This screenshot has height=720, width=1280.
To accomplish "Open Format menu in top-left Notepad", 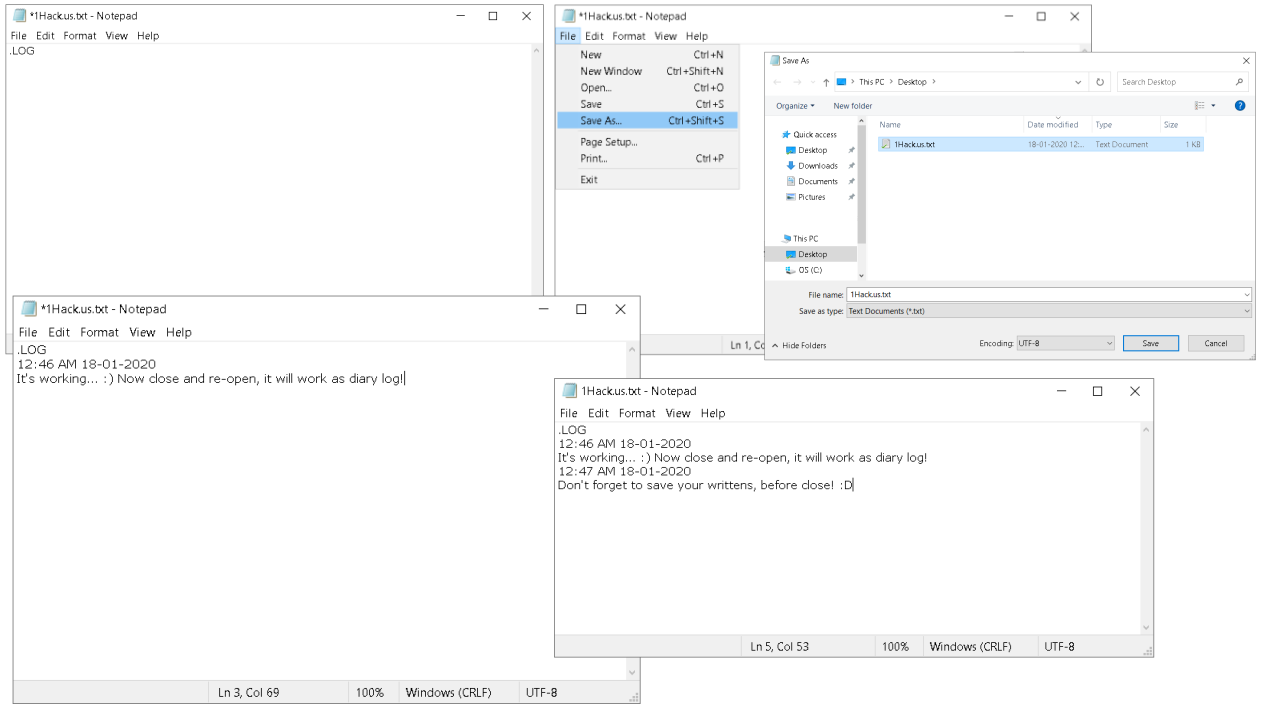I will pos(80,36).
